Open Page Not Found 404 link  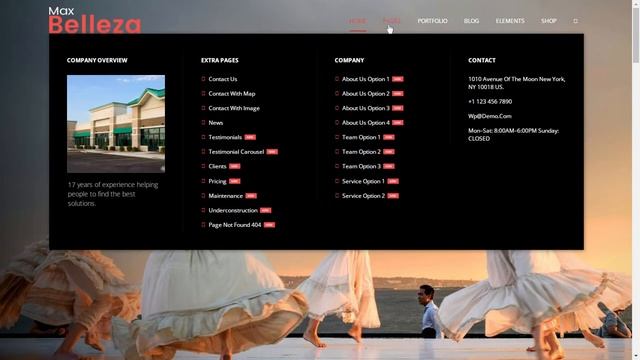(x=235, y=225)
